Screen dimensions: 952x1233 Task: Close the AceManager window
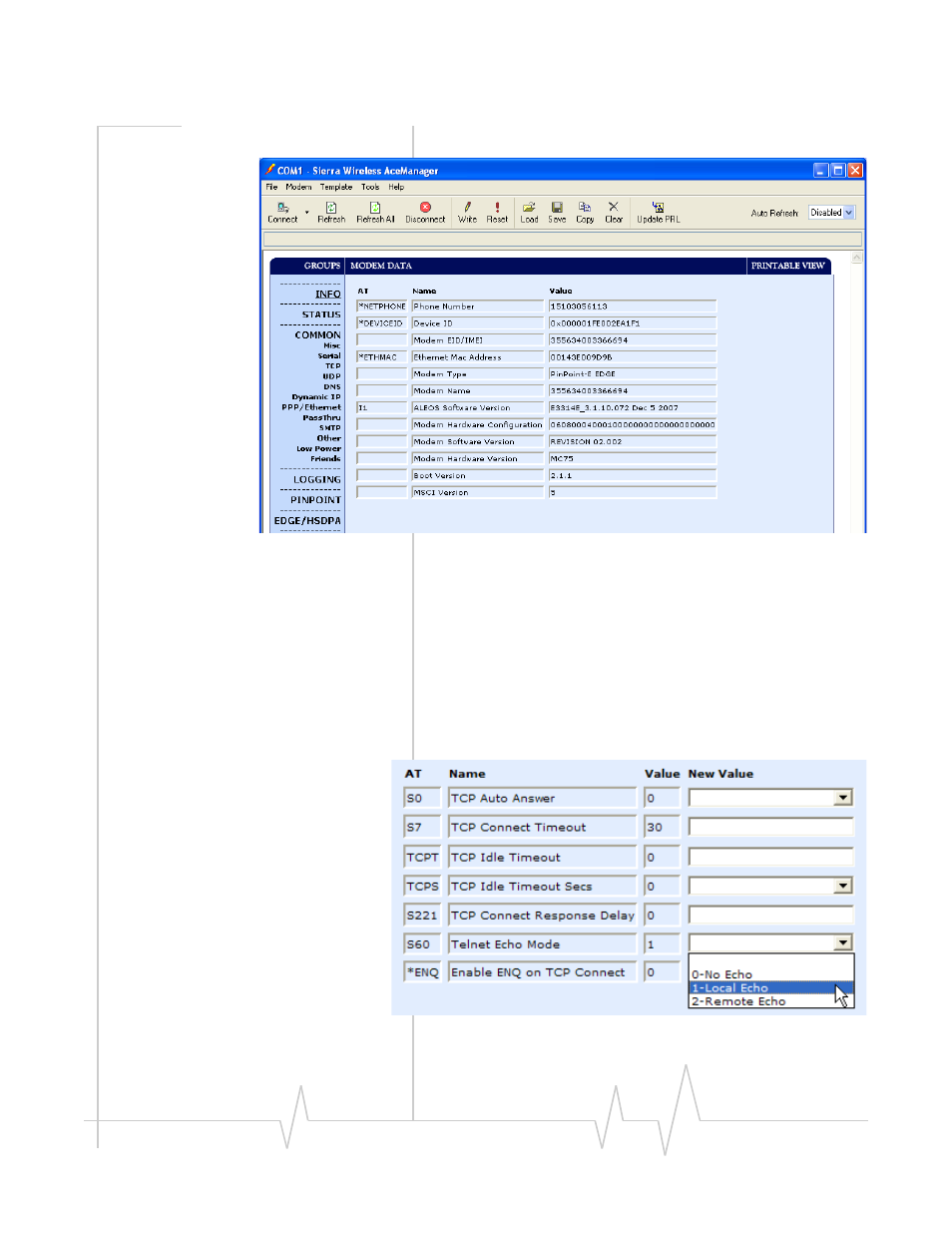coord(855,171)
